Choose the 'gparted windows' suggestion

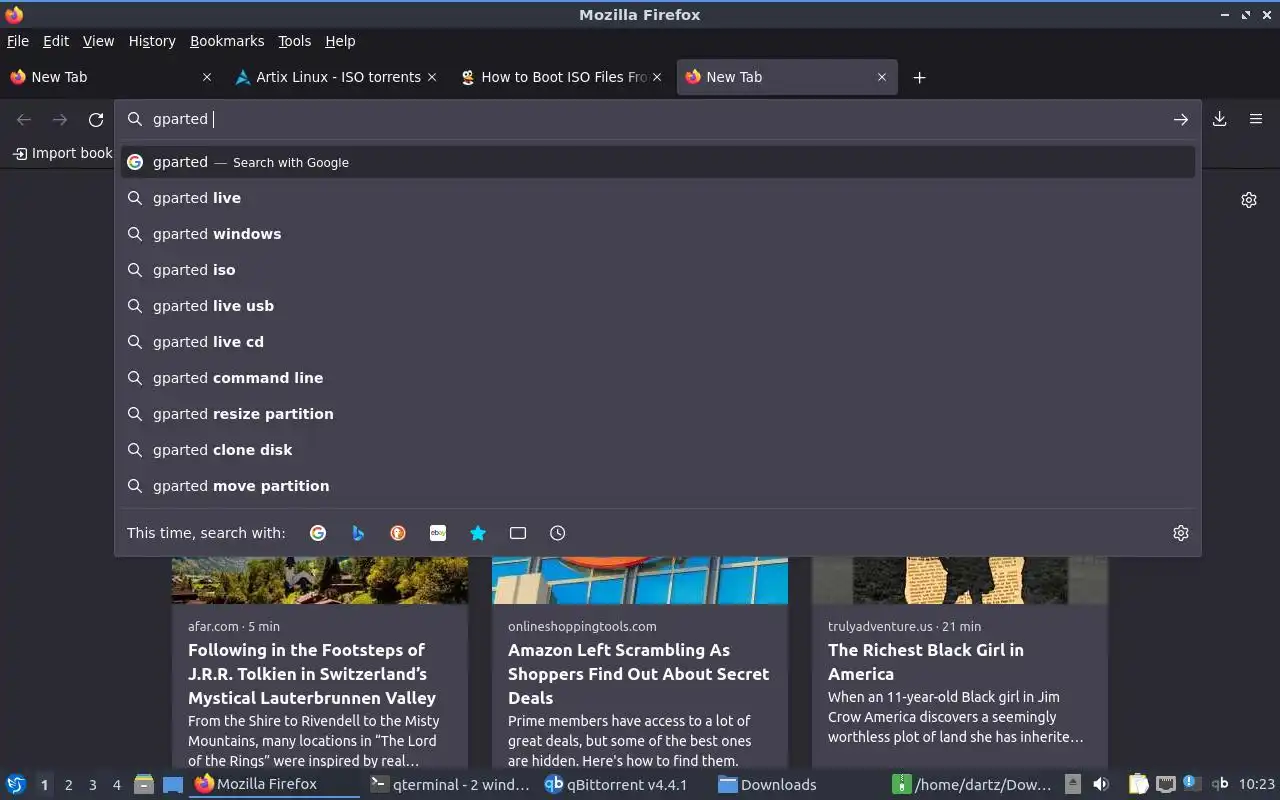pyautogui.click(x=658, y=234)
